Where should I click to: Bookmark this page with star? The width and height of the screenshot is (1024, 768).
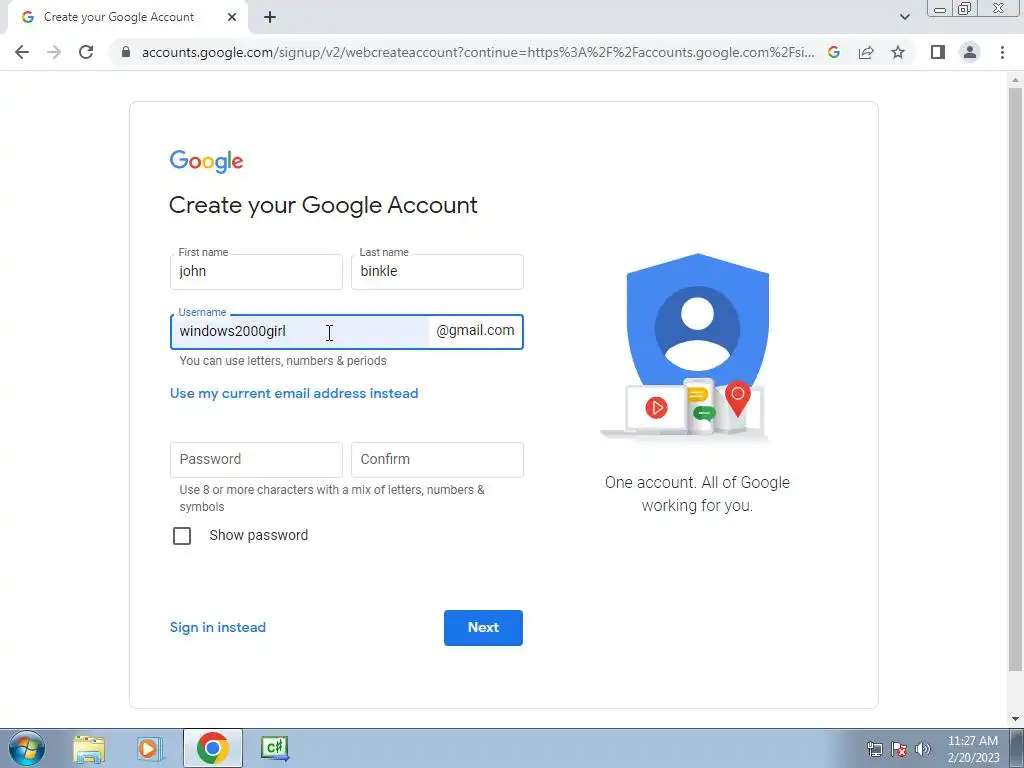click(898, 52)
